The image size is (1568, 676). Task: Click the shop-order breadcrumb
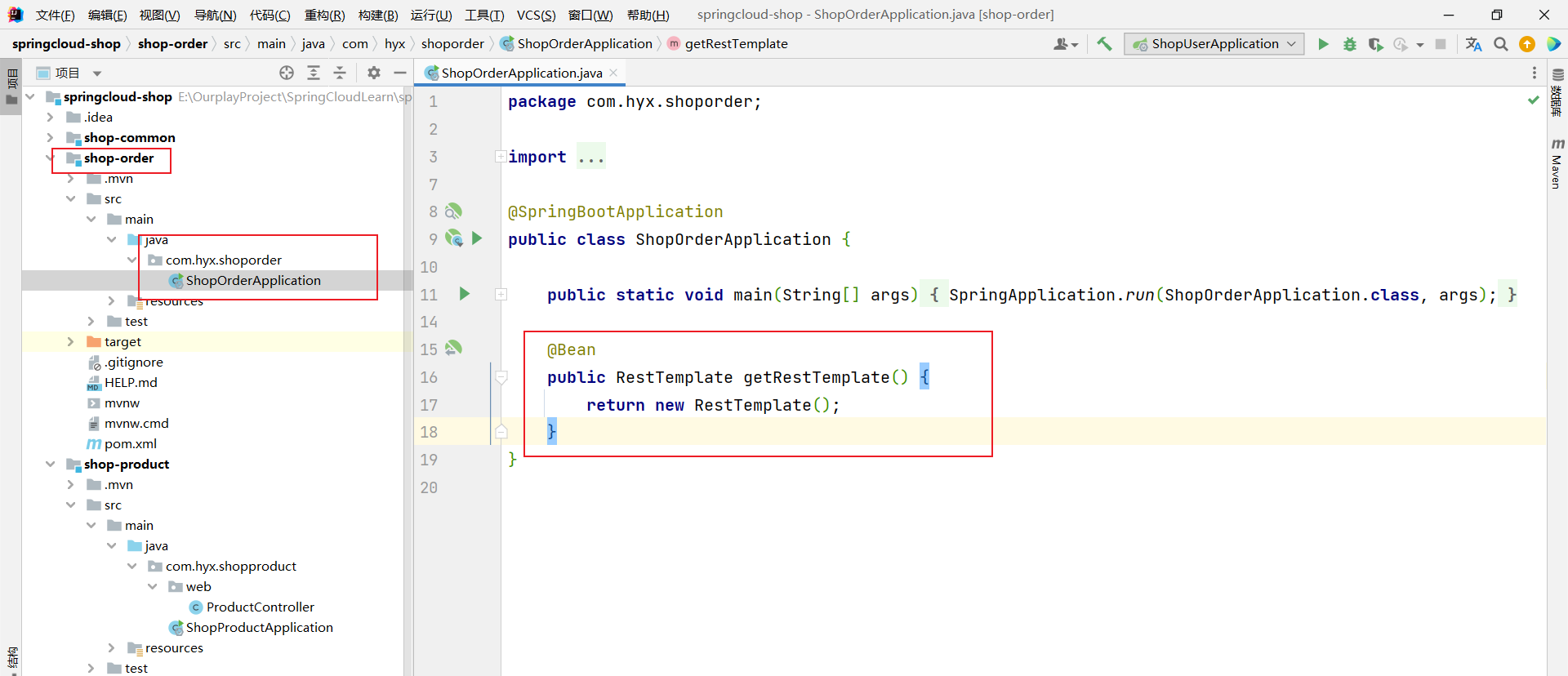click(x=172, y=44)
